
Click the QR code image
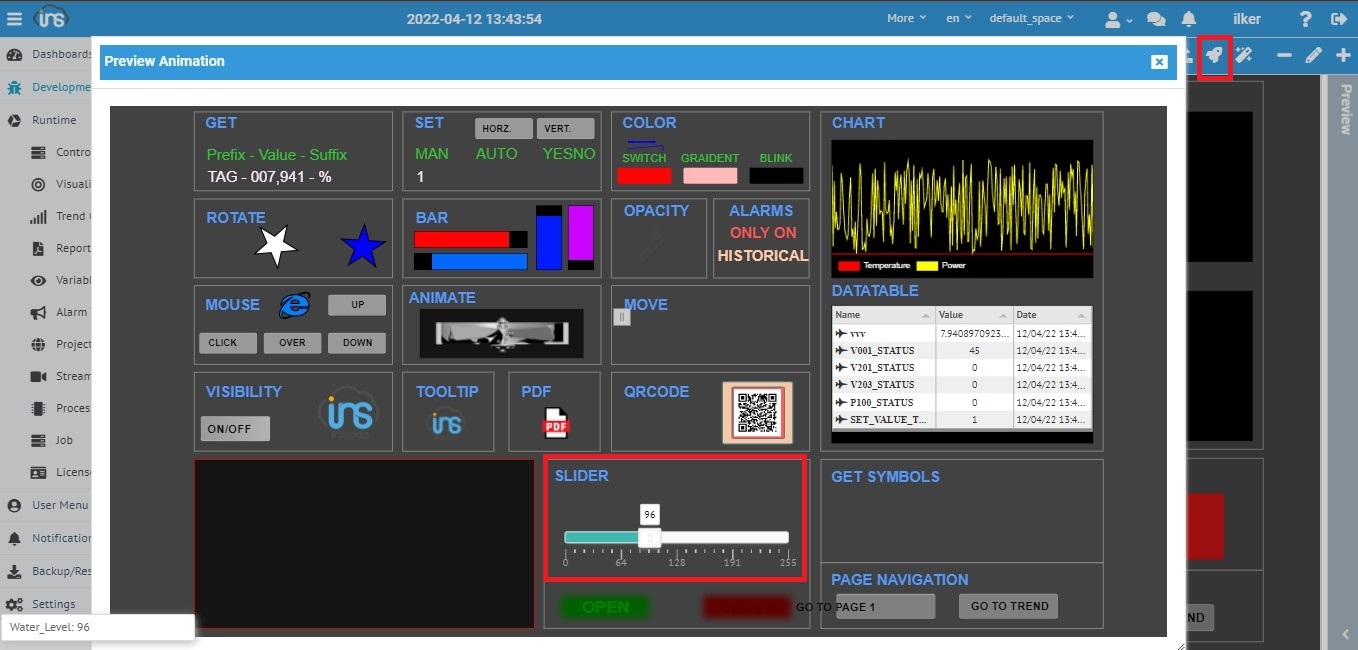pyautogui.click(x=757, y=412)
